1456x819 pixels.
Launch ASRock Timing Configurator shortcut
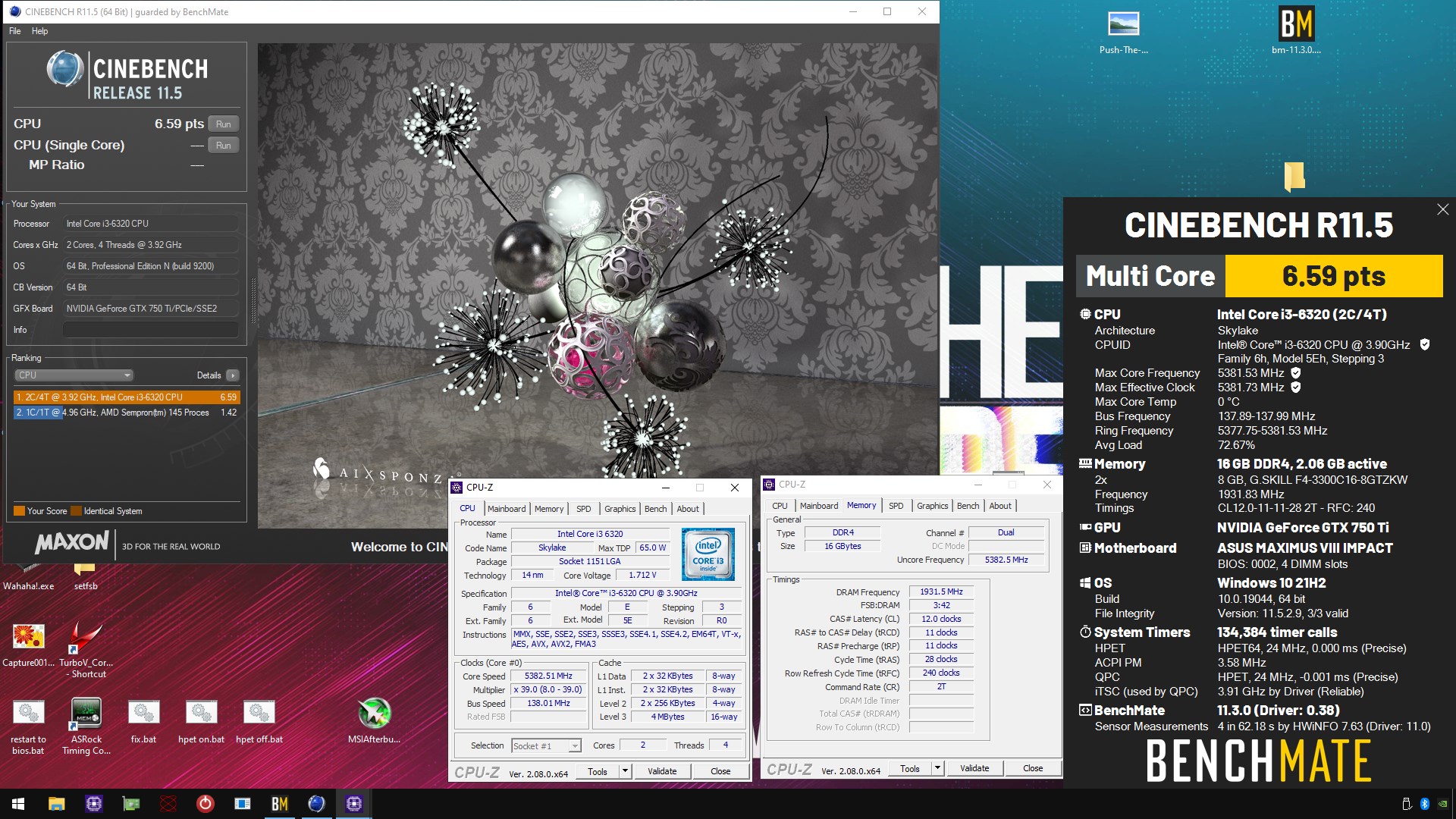(86, 726)
